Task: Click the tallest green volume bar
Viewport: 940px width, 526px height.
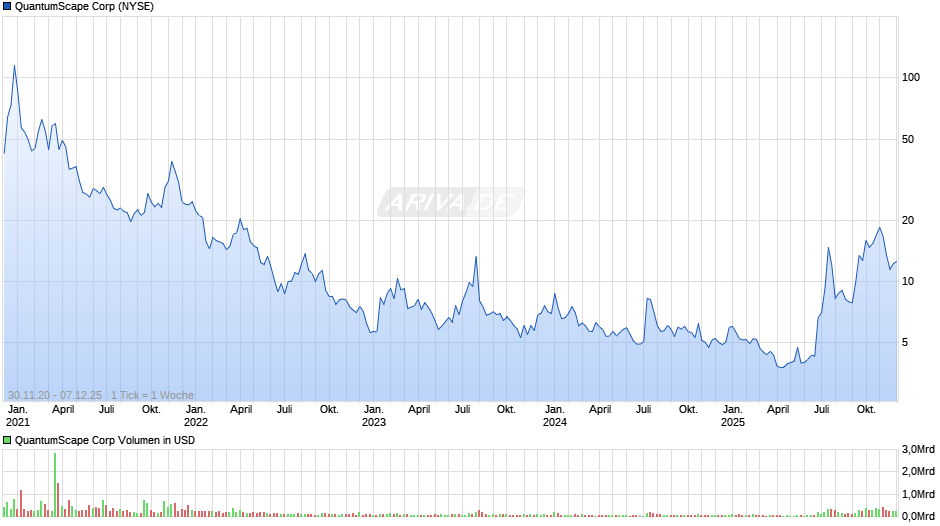Action: coord(55,485)
